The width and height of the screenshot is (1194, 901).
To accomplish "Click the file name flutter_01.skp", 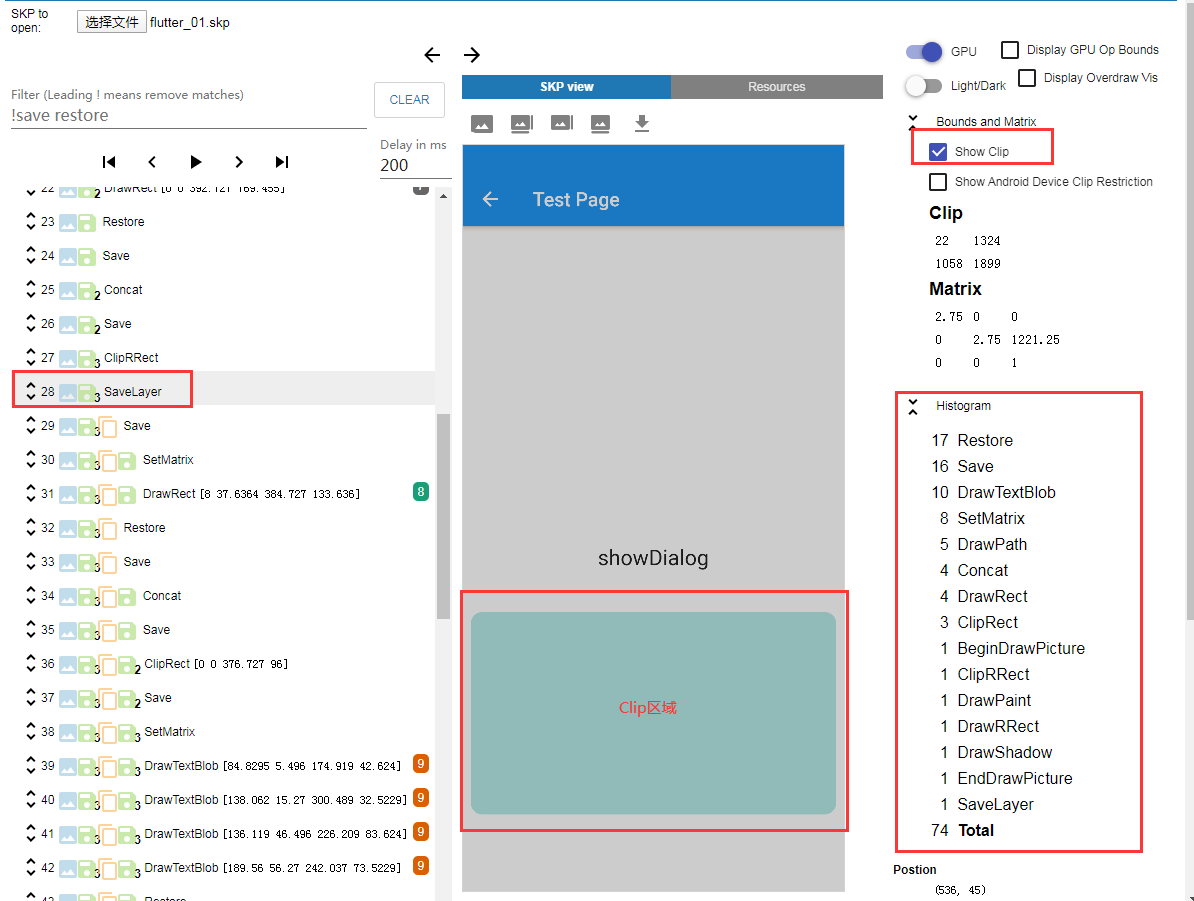I will click(x=190, y=23).
